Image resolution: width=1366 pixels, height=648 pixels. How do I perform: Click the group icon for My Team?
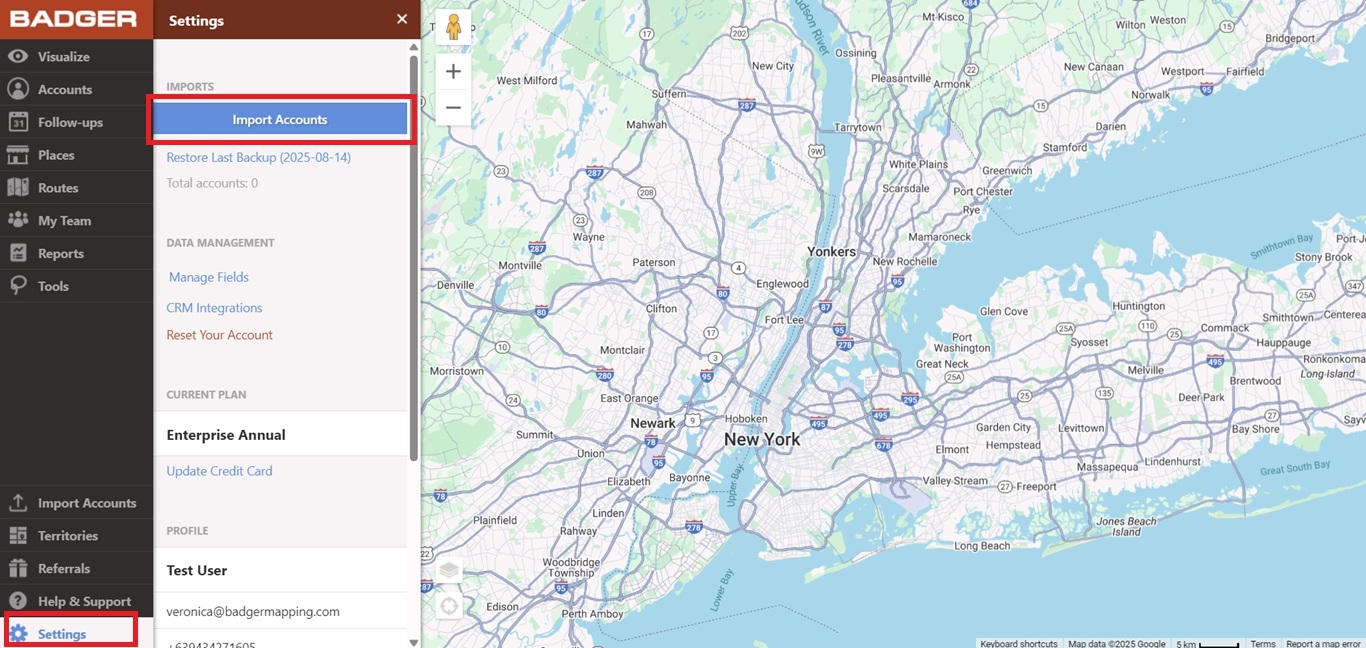click(x=18, y=220)
